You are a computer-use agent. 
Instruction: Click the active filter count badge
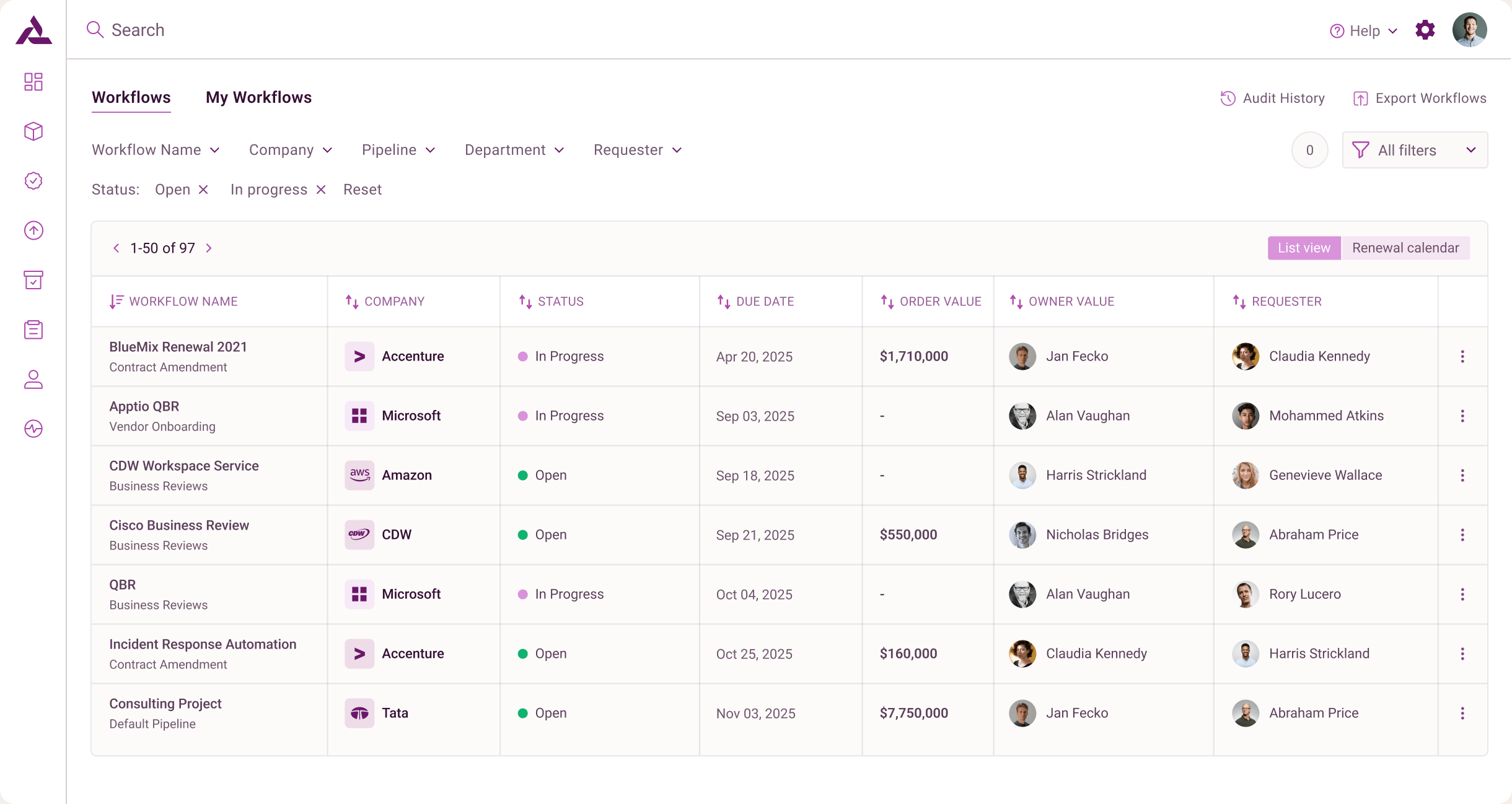pos(1309,150)
